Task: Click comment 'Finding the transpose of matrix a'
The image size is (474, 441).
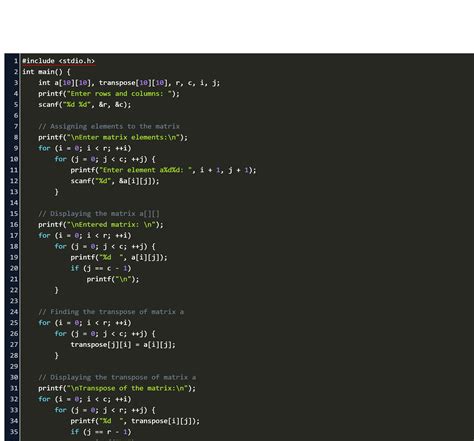Action: 111,312
